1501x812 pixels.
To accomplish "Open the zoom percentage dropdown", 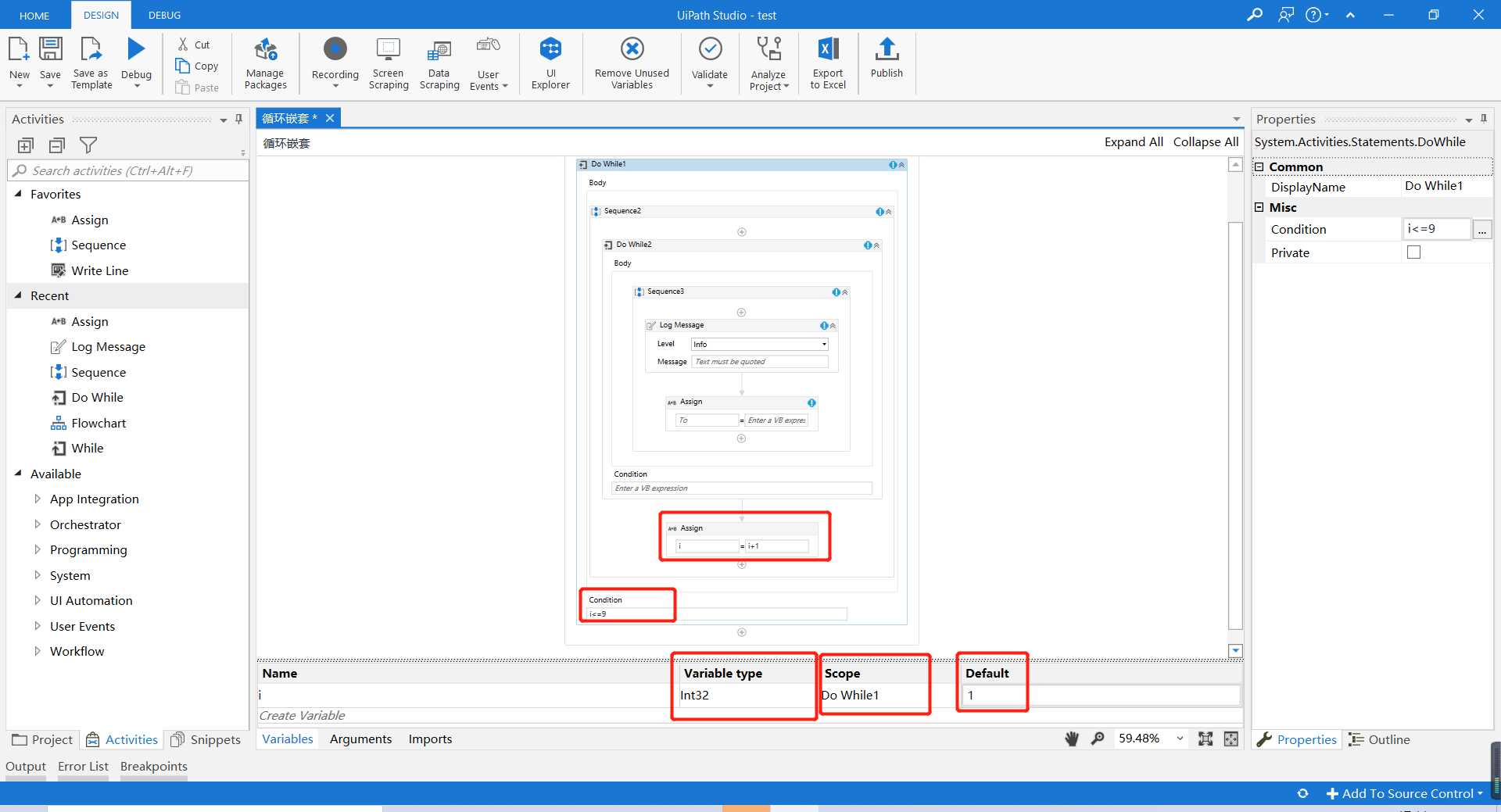I will tap(1180, 739).
